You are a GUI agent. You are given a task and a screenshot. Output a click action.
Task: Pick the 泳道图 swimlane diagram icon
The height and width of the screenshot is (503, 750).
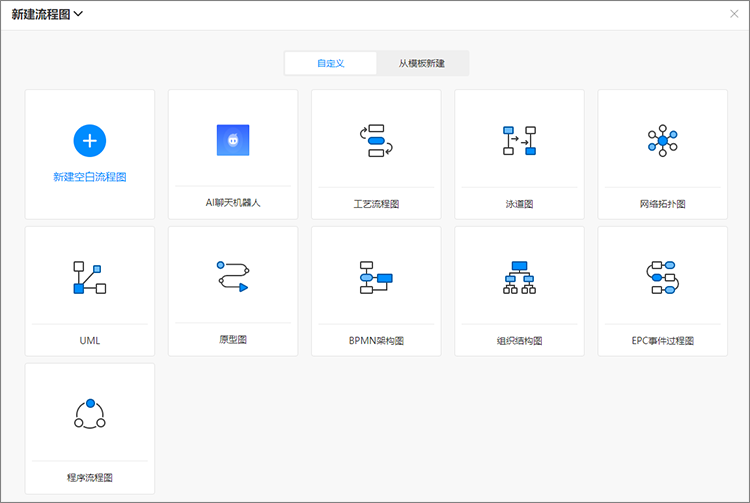click(519, 141)
